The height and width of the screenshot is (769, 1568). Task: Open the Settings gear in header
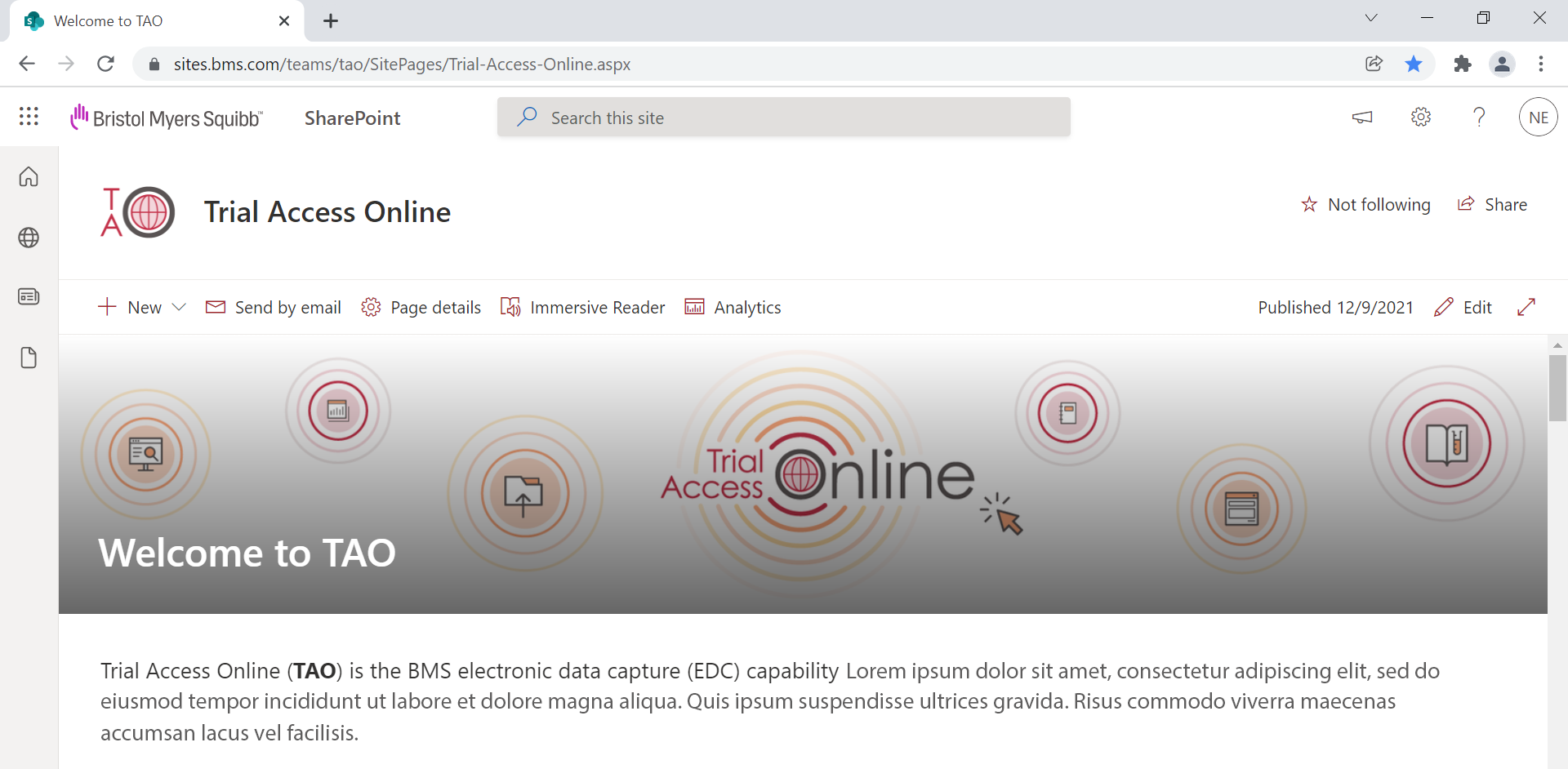(1421, 118)
